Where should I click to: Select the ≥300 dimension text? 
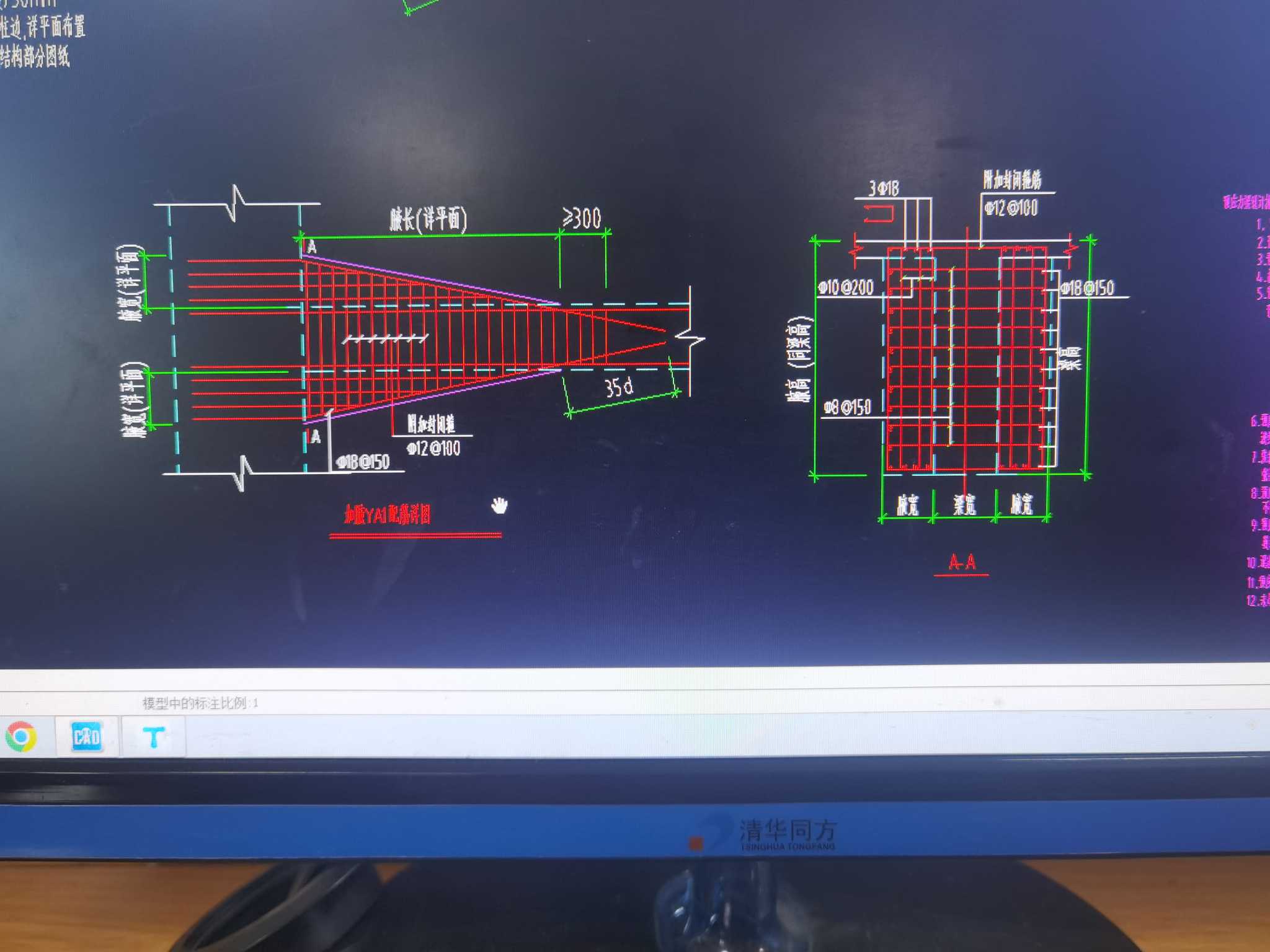click(582, 218)
